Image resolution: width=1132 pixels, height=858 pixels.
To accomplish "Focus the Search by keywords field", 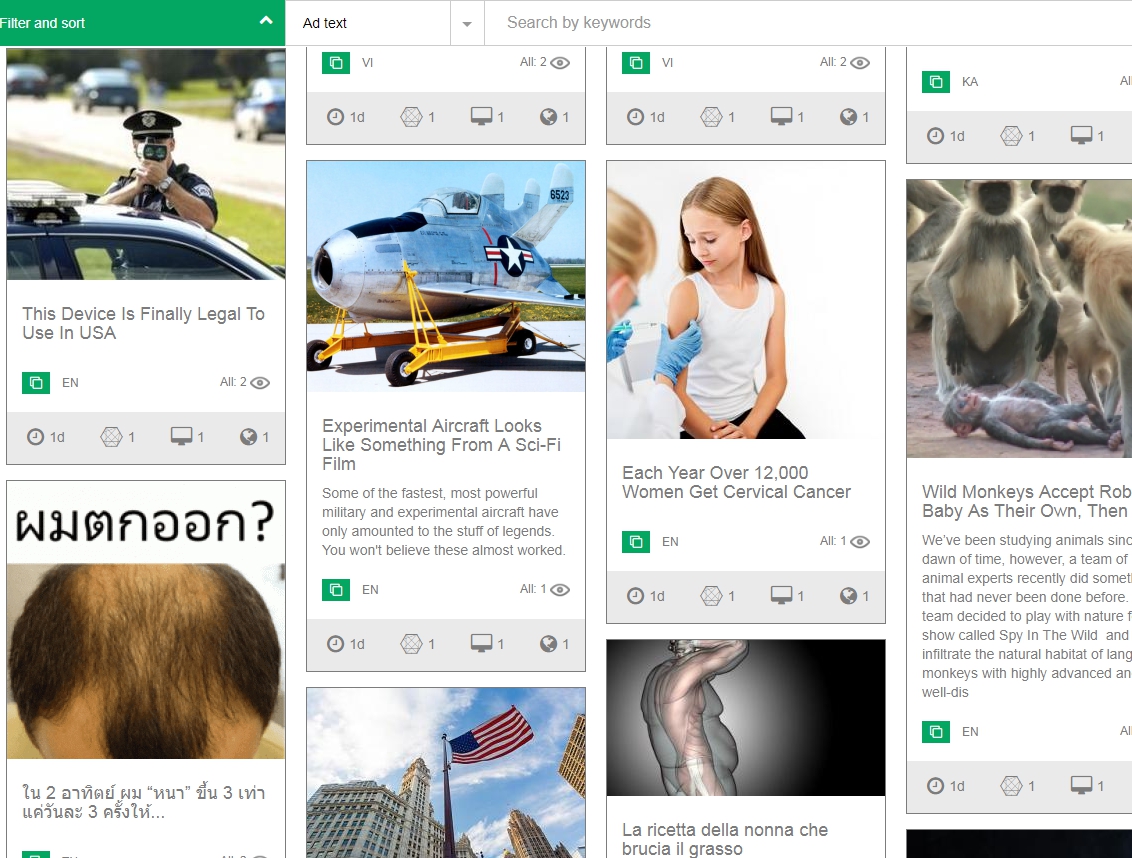I will [809, 23].
